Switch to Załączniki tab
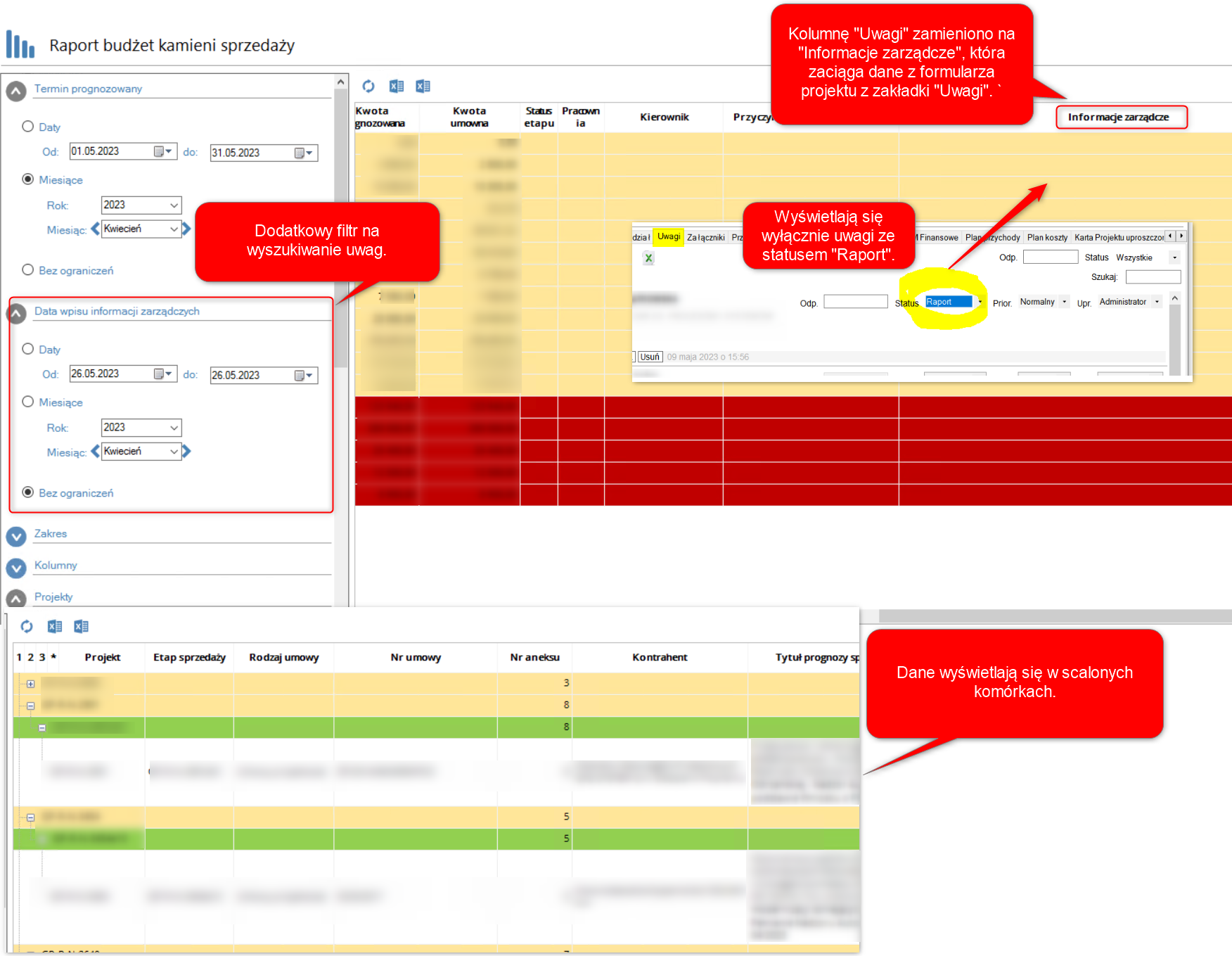 [705, 237]
